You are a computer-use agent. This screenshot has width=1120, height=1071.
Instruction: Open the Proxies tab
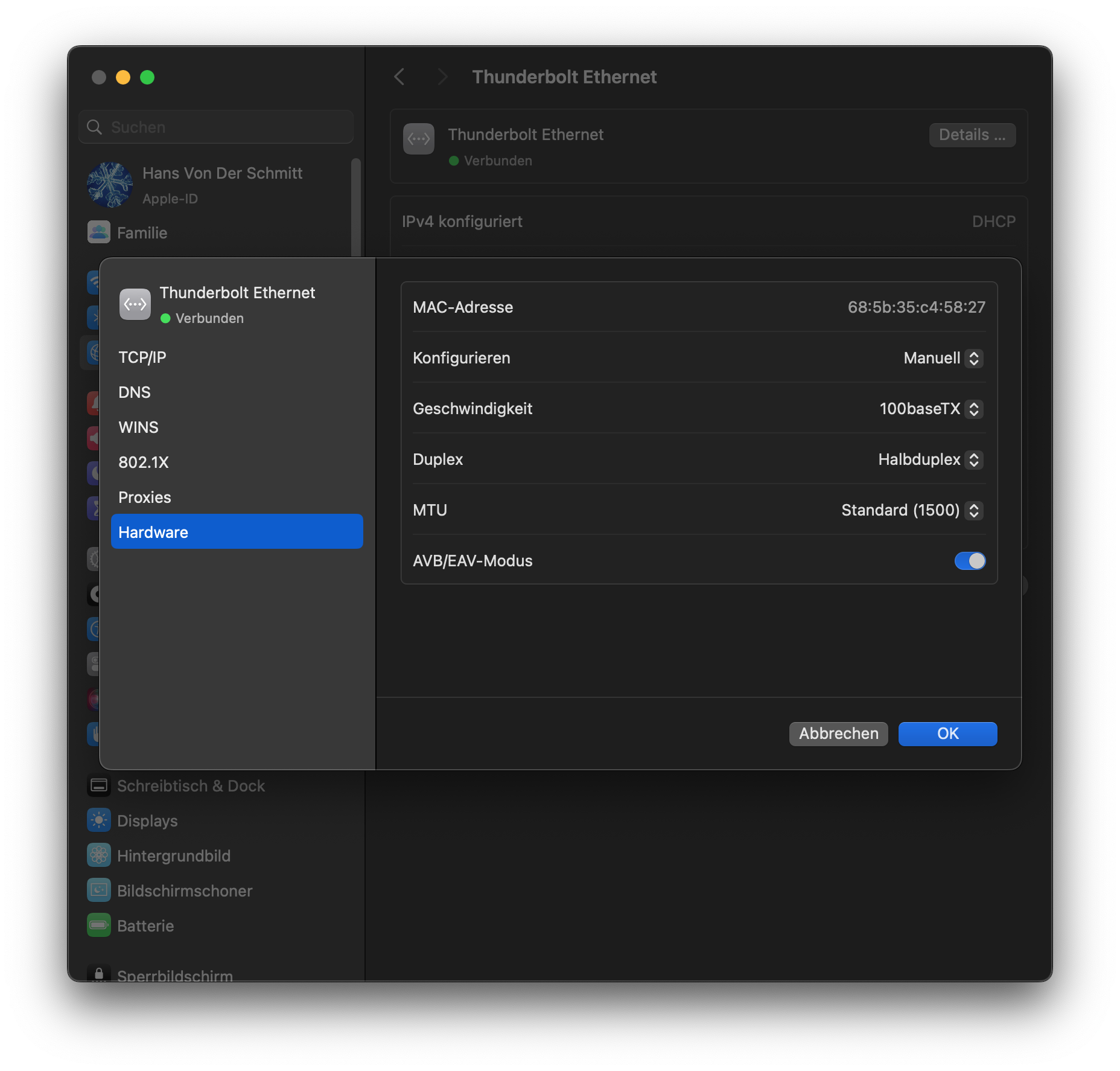(145, 497)
